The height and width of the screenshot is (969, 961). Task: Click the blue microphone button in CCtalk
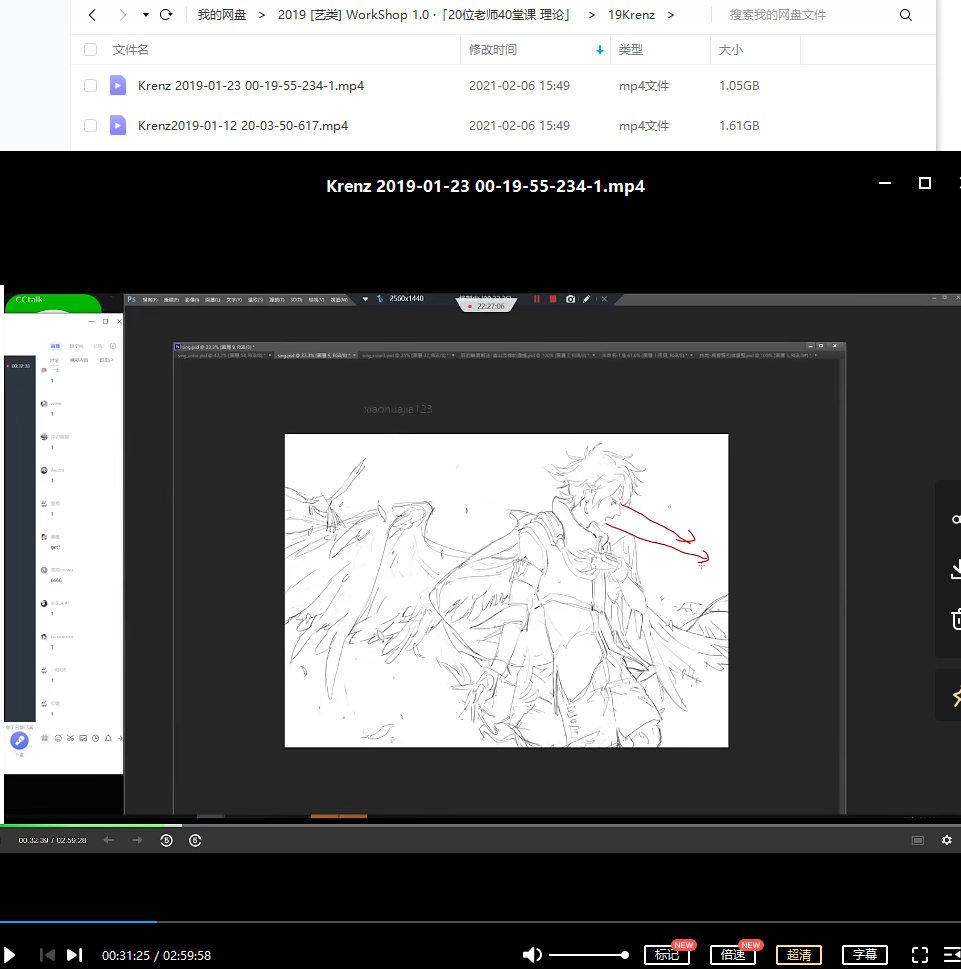[x=20, y=740]
